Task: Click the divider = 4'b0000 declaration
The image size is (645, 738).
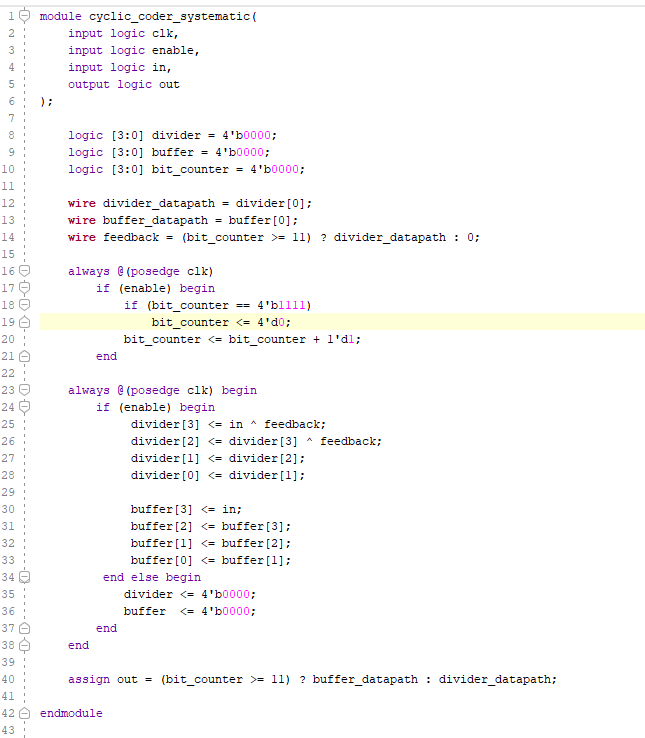Action: [172, 136]
